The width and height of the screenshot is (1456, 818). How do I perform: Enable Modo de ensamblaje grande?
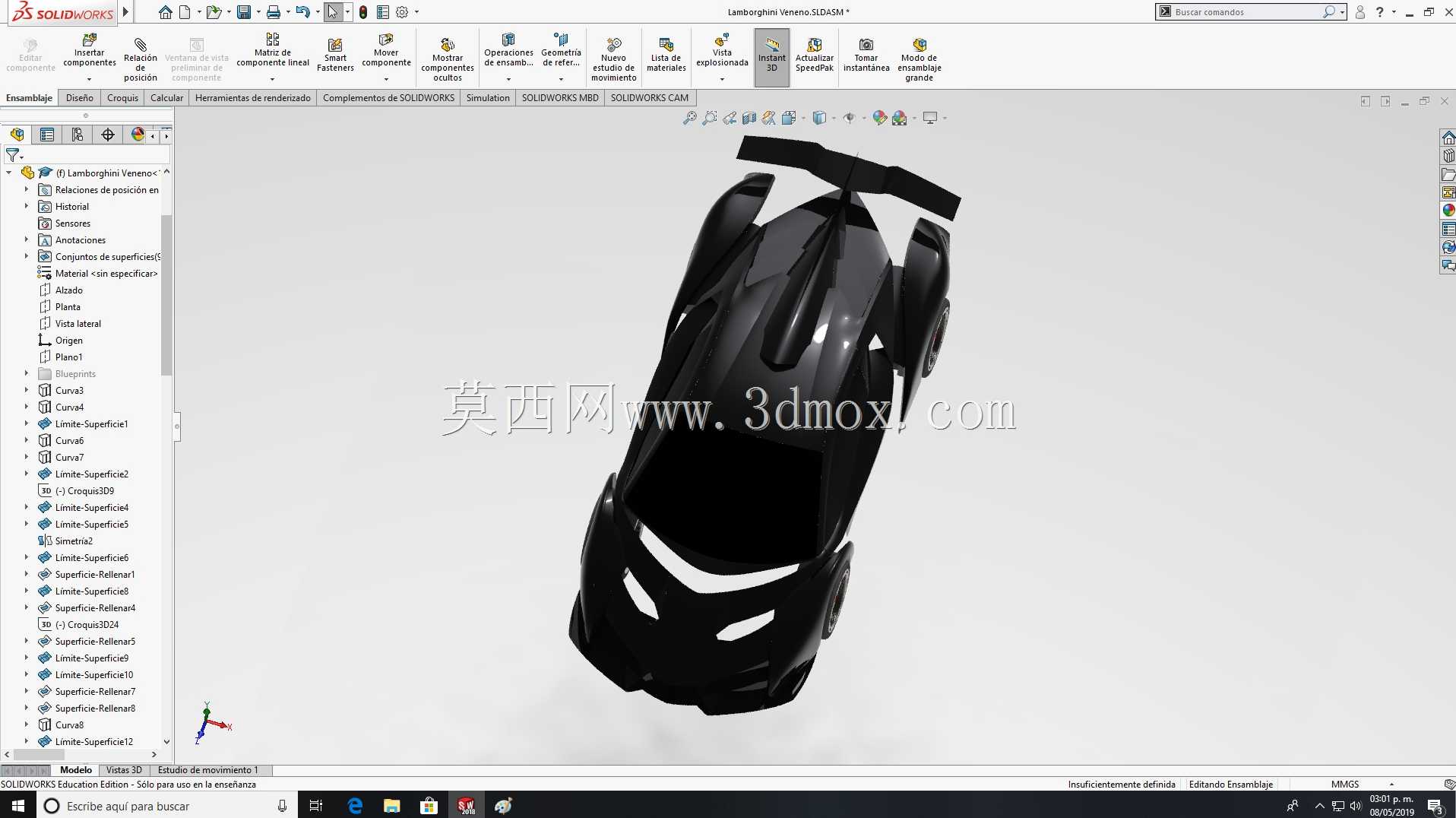[919, 59]
